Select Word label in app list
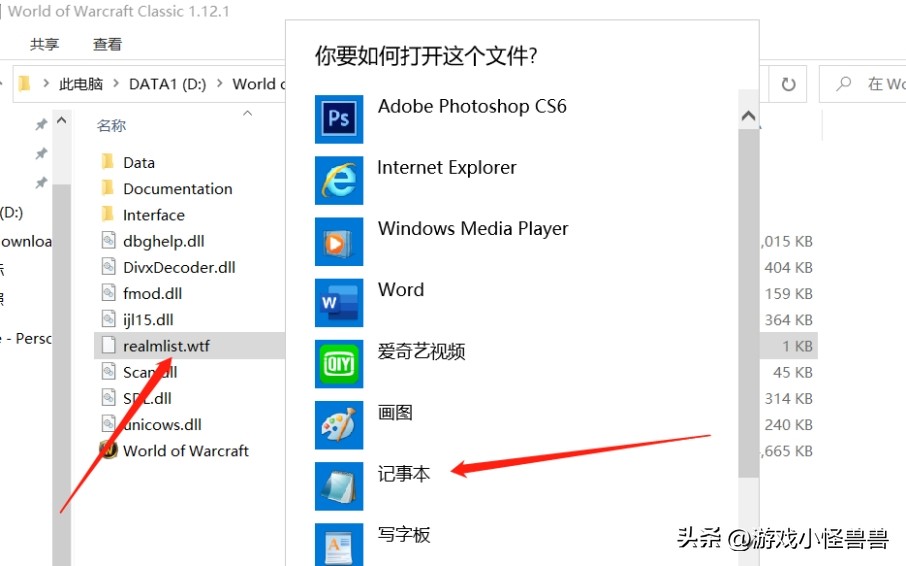The image size is (906, 566). click(x=401, y=290)
